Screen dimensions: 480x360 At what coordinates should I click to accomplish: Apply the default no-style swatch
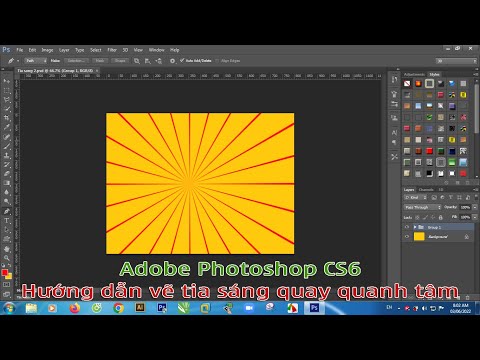[407, 84]
